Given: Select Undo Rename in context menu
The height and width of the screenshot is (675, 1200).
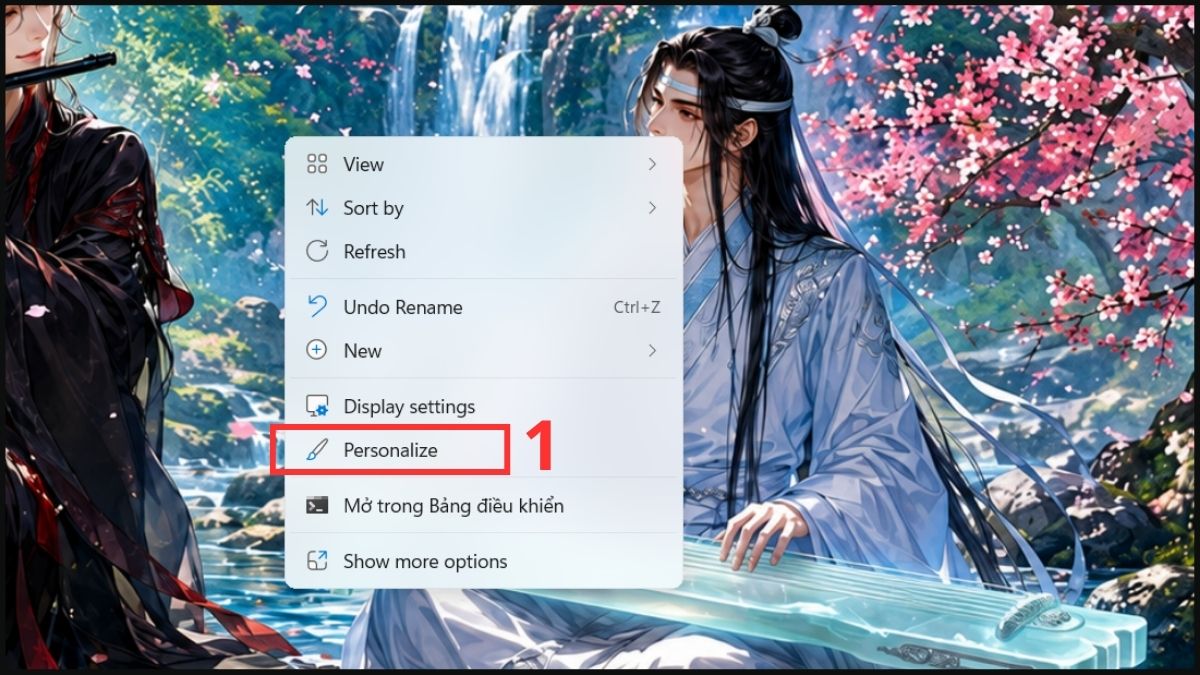Looking at the screenshot, I should point(483,307).
